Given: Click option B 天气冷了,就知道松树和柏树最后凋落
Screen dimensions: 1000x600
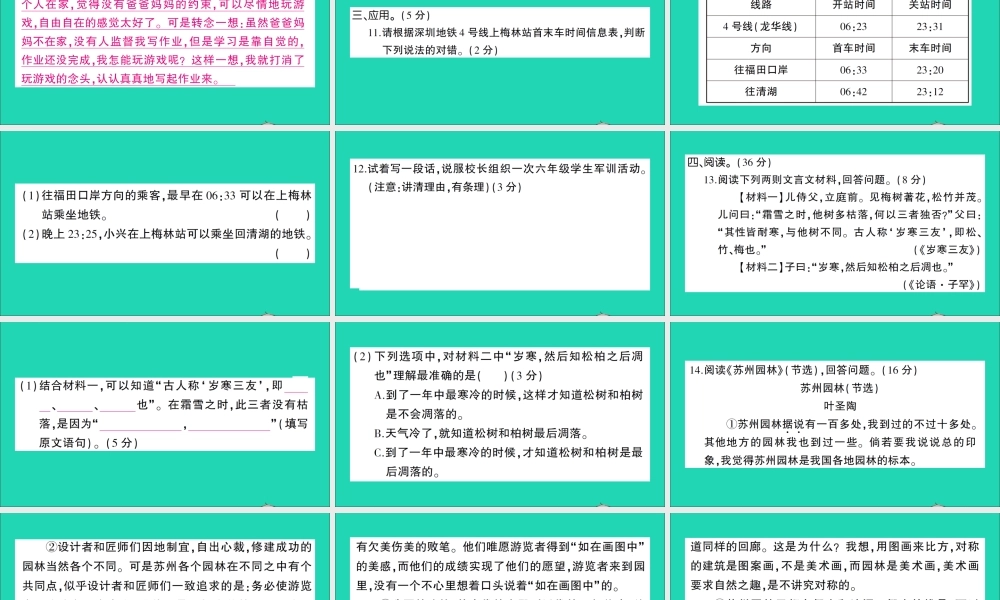Looking at the screenshot, I should tap(481, 433).
